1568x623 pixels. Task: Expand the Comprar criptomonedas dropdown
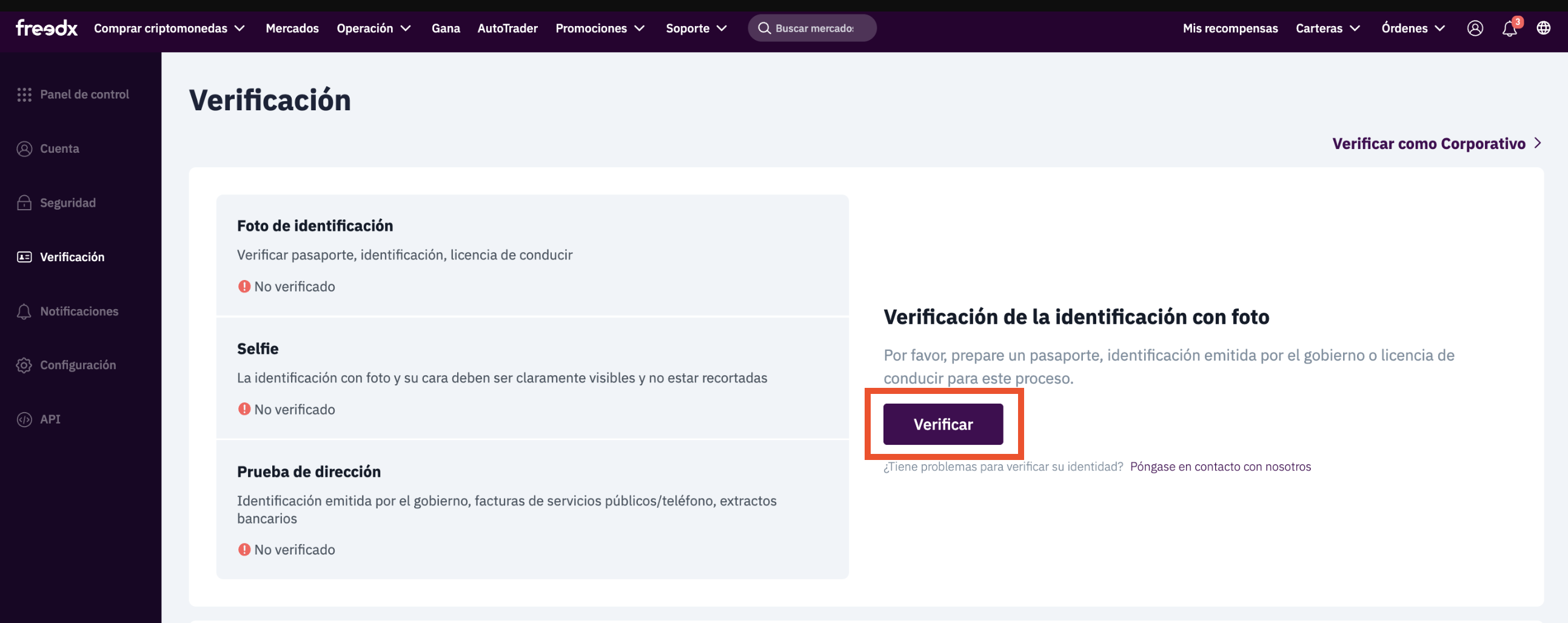pyautogui.click(x=169, y=28)
